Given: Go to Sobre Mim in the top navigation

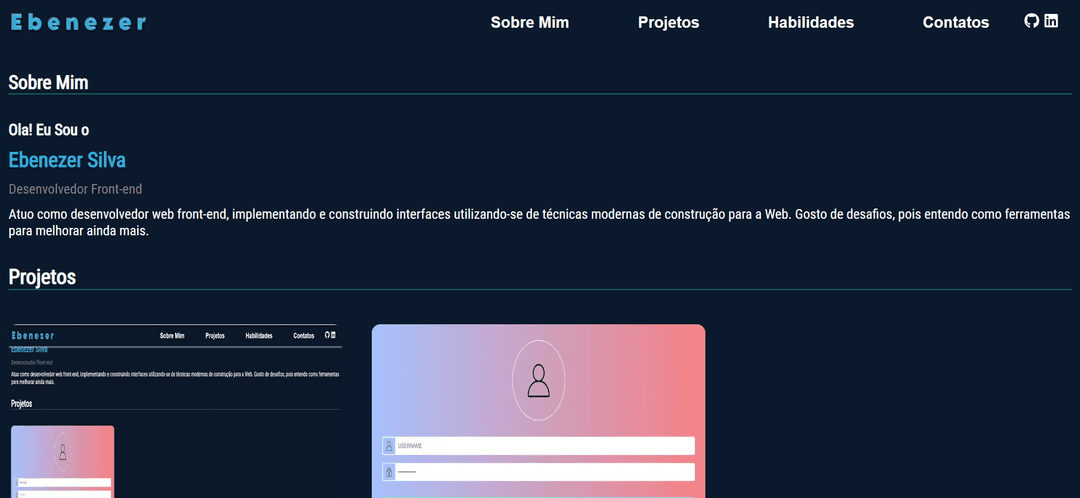Looking at the screenshot, I should [x=529, y=22].
